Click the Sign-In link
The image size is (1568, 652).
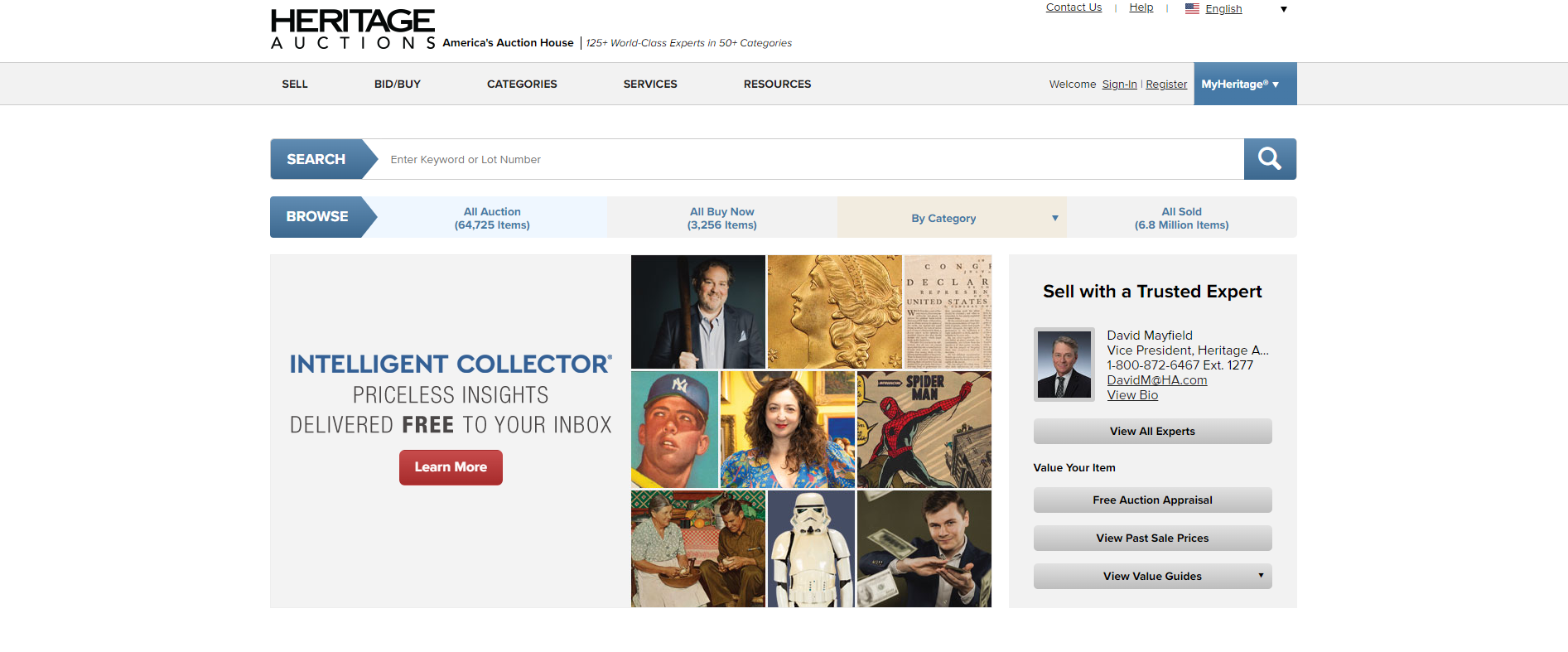[1119, 85]
